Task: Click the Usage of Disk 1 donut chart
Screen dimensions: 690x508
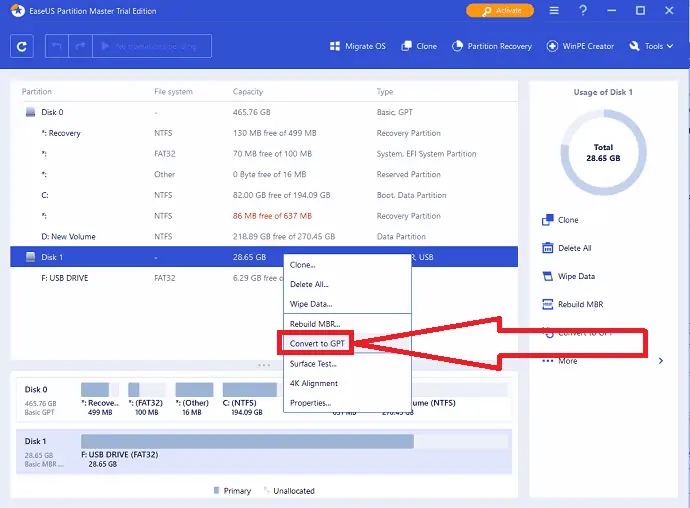Action: click(603, 152)
